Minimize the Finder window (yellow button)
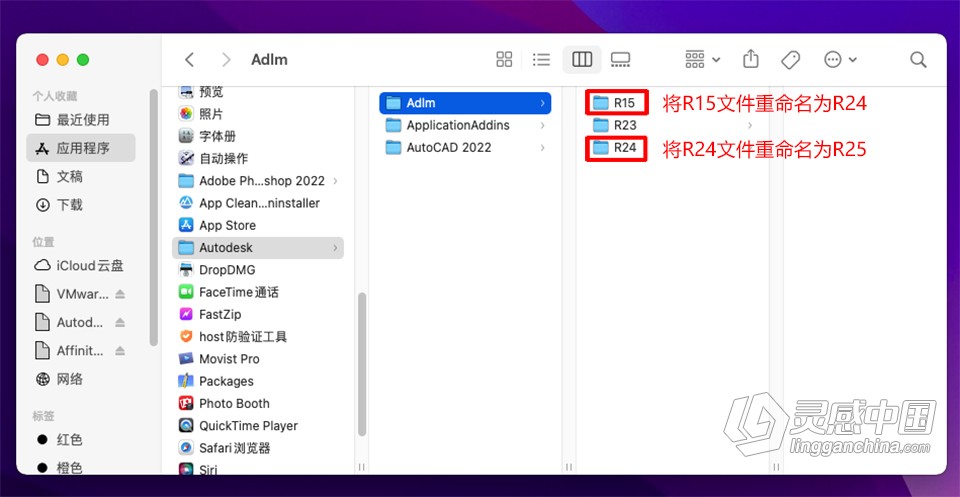The image size is (960, 497). (62, 59)
